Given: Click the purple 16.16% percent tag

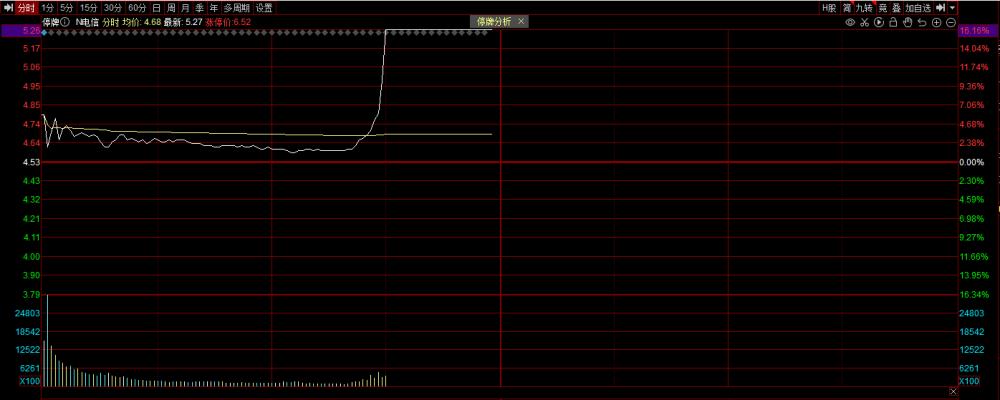Looking at the screenshot, I should 978,30.
